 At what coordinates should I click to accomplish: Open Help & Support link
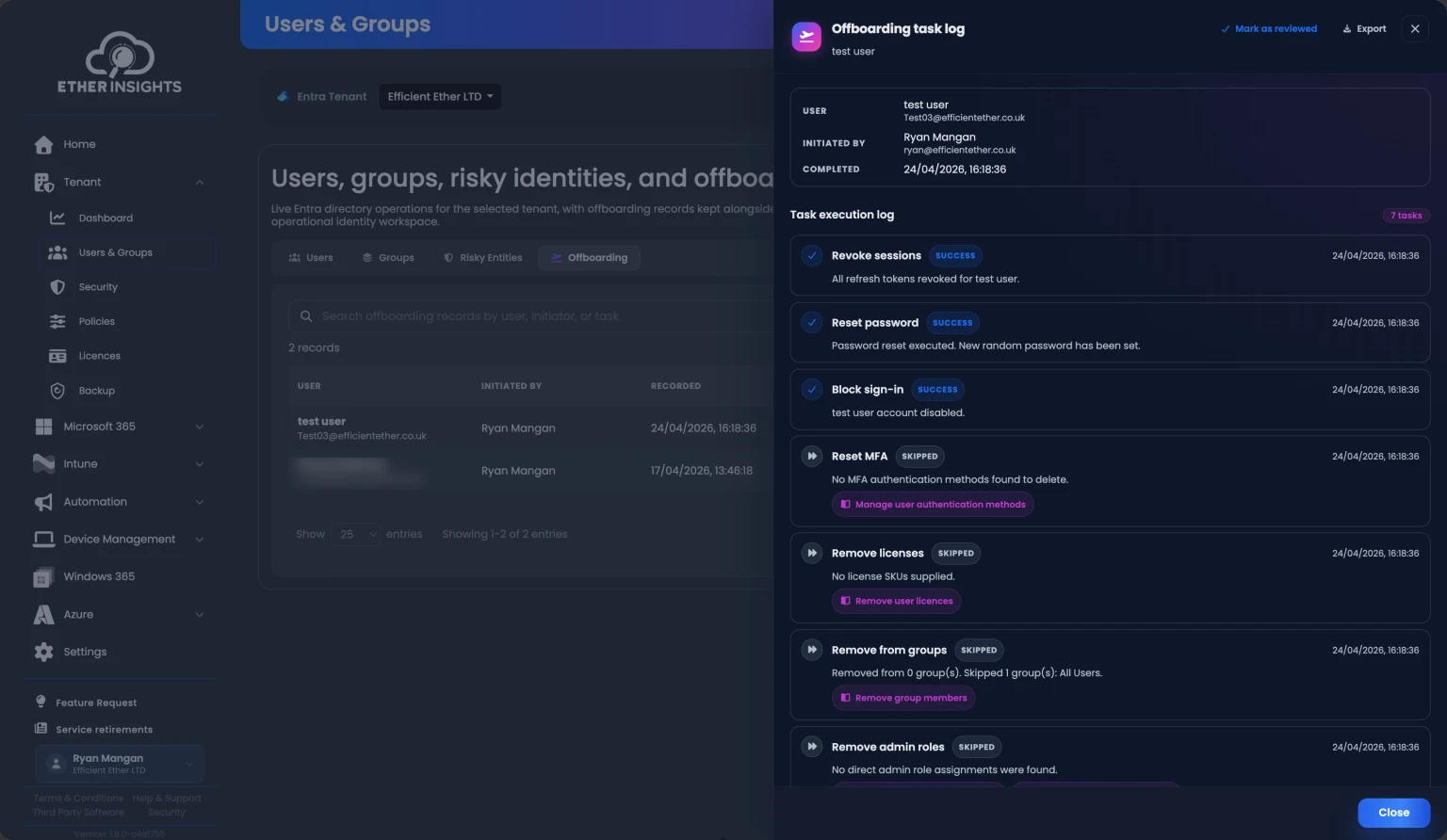167,799
